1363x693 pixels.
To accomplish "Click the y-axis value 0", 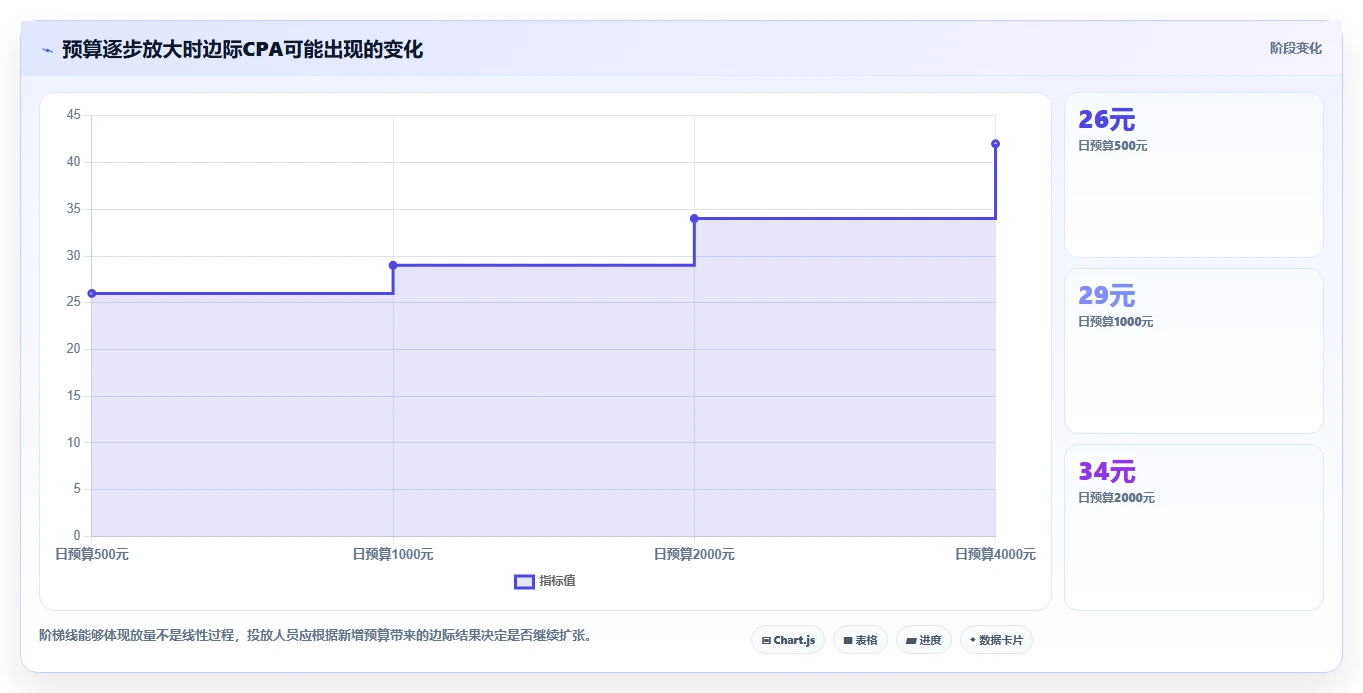I will coord(77,536).
